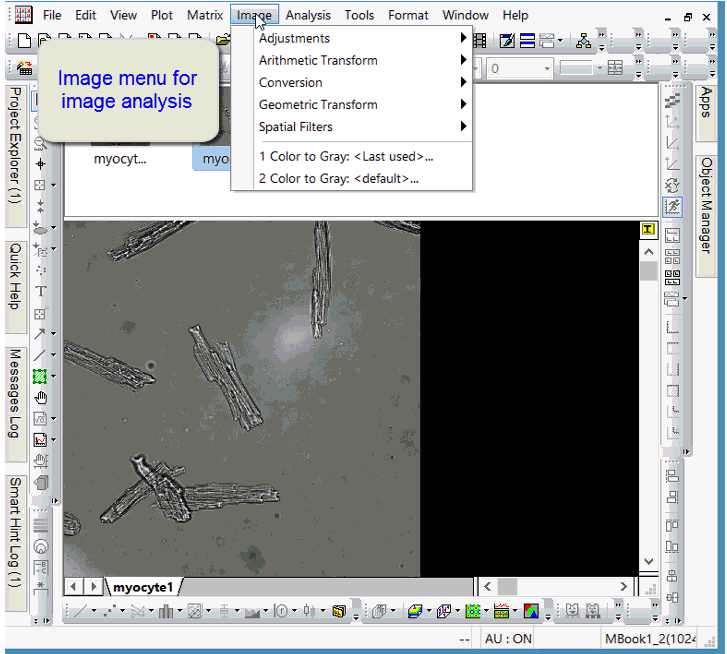Click the Rescale running-figure icon
727x654 pixels.
coord(672,206)
